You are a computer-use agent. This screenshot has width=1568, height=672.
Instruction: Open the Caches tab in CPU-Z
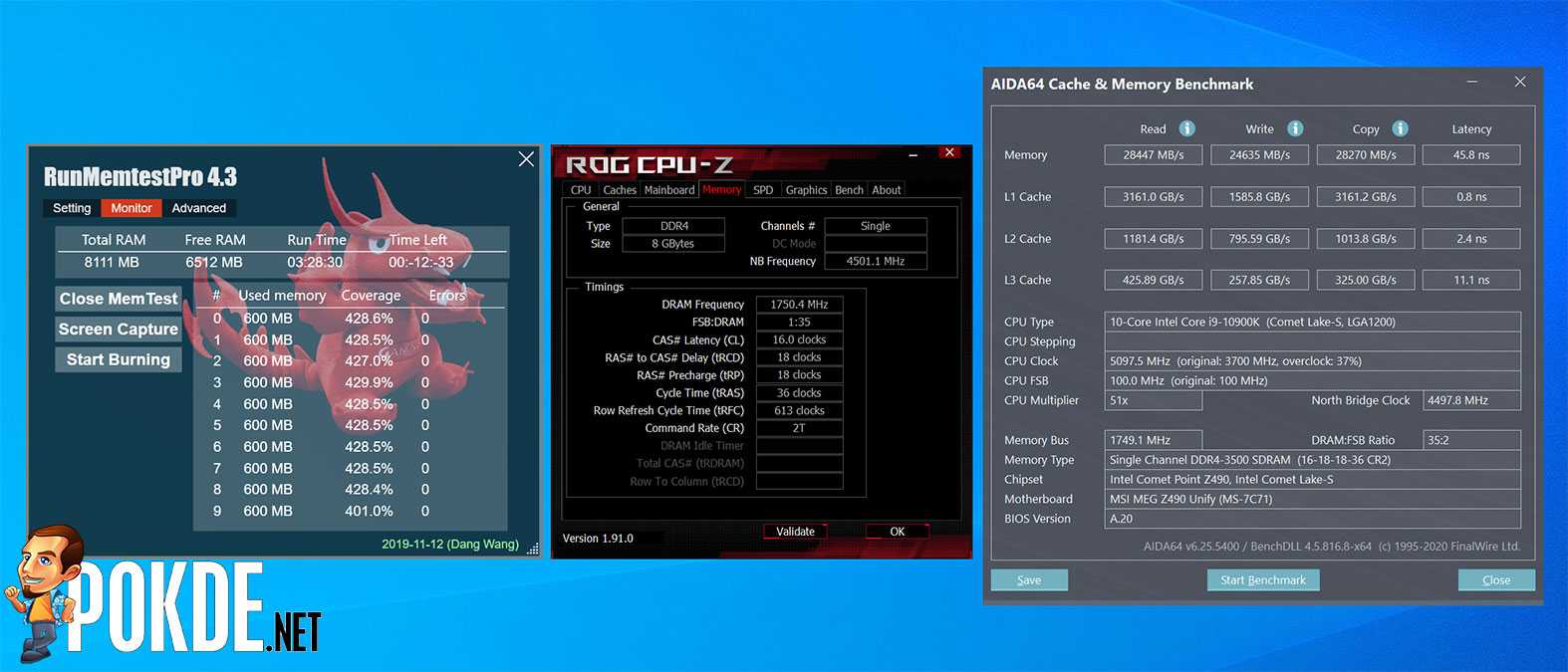point(619,190)
